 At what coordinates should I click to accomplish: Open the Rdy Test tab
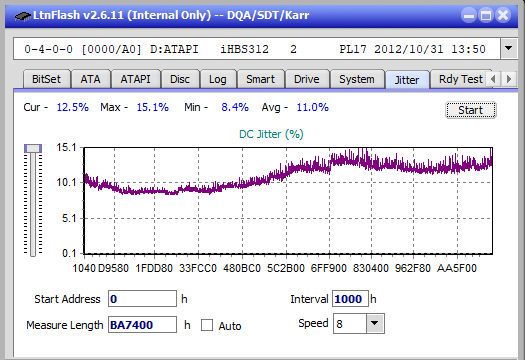coord(461,79)
